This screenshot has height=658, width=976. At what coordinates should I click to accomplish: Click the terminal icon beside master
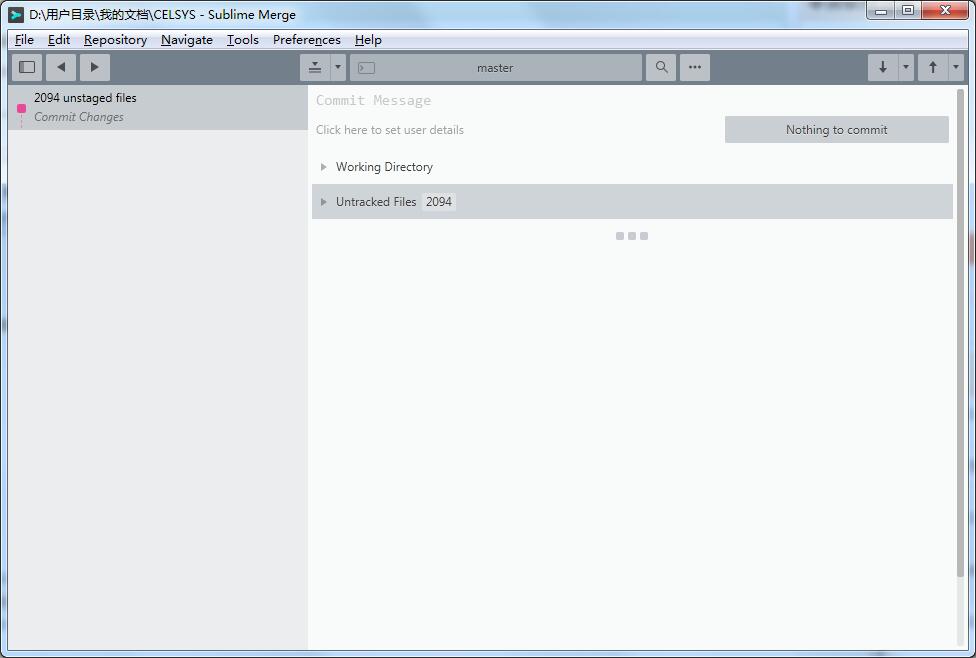pos(367,68)
